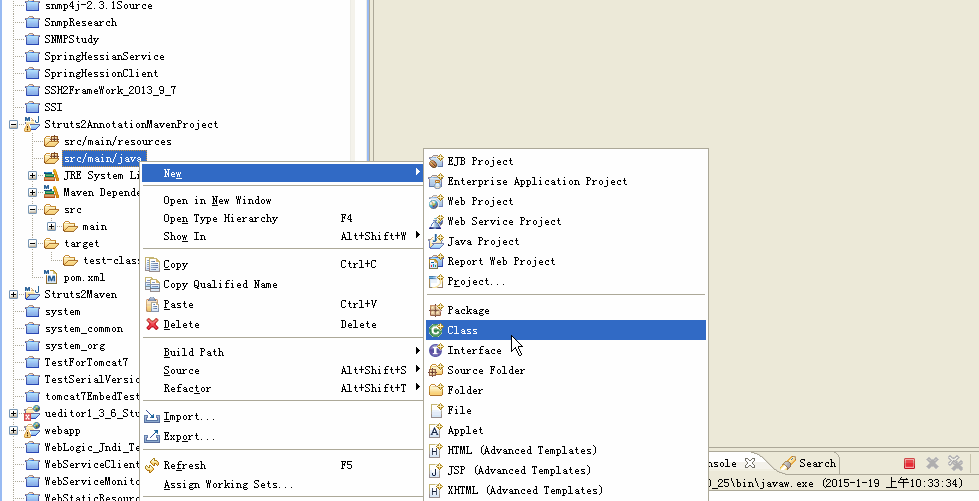Click the Package icon in New submenu

(436, 310)
